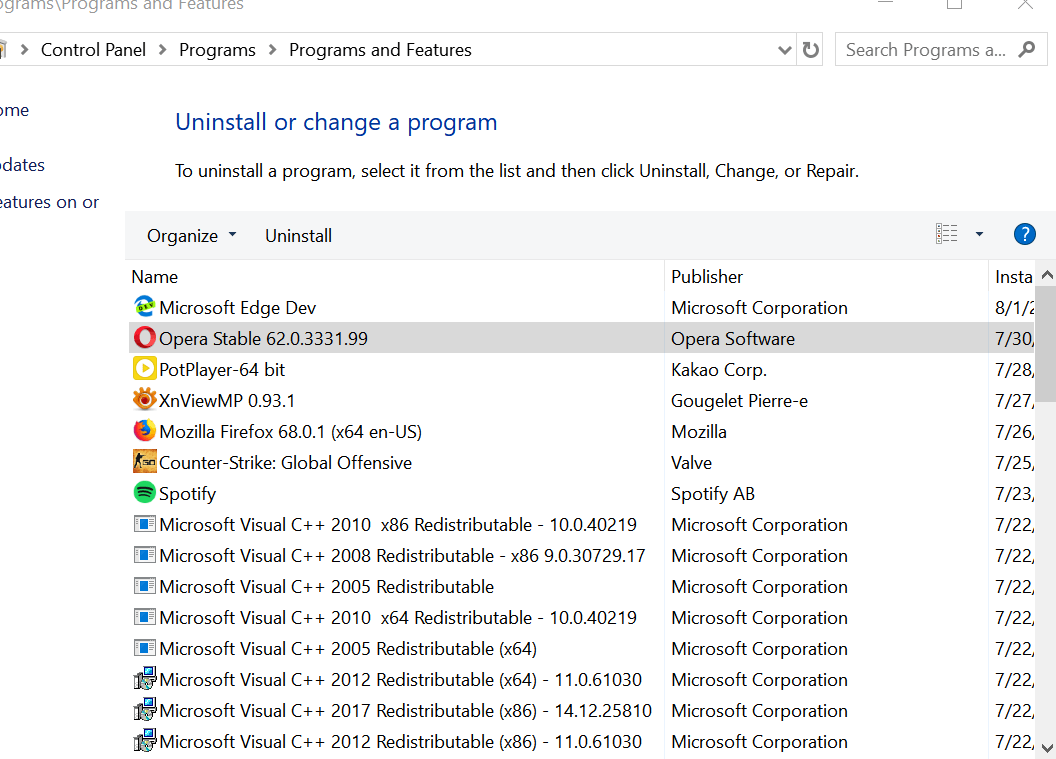Refresh the Programs and Features list

tap(810, 50)
